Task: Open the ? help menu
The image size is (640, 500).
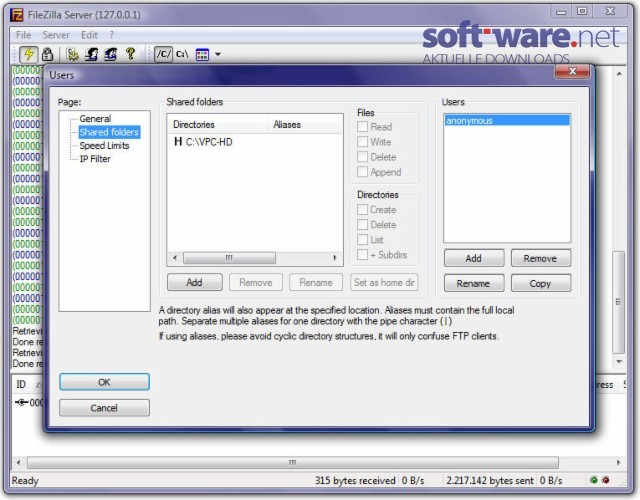Action: coord(111,35)
